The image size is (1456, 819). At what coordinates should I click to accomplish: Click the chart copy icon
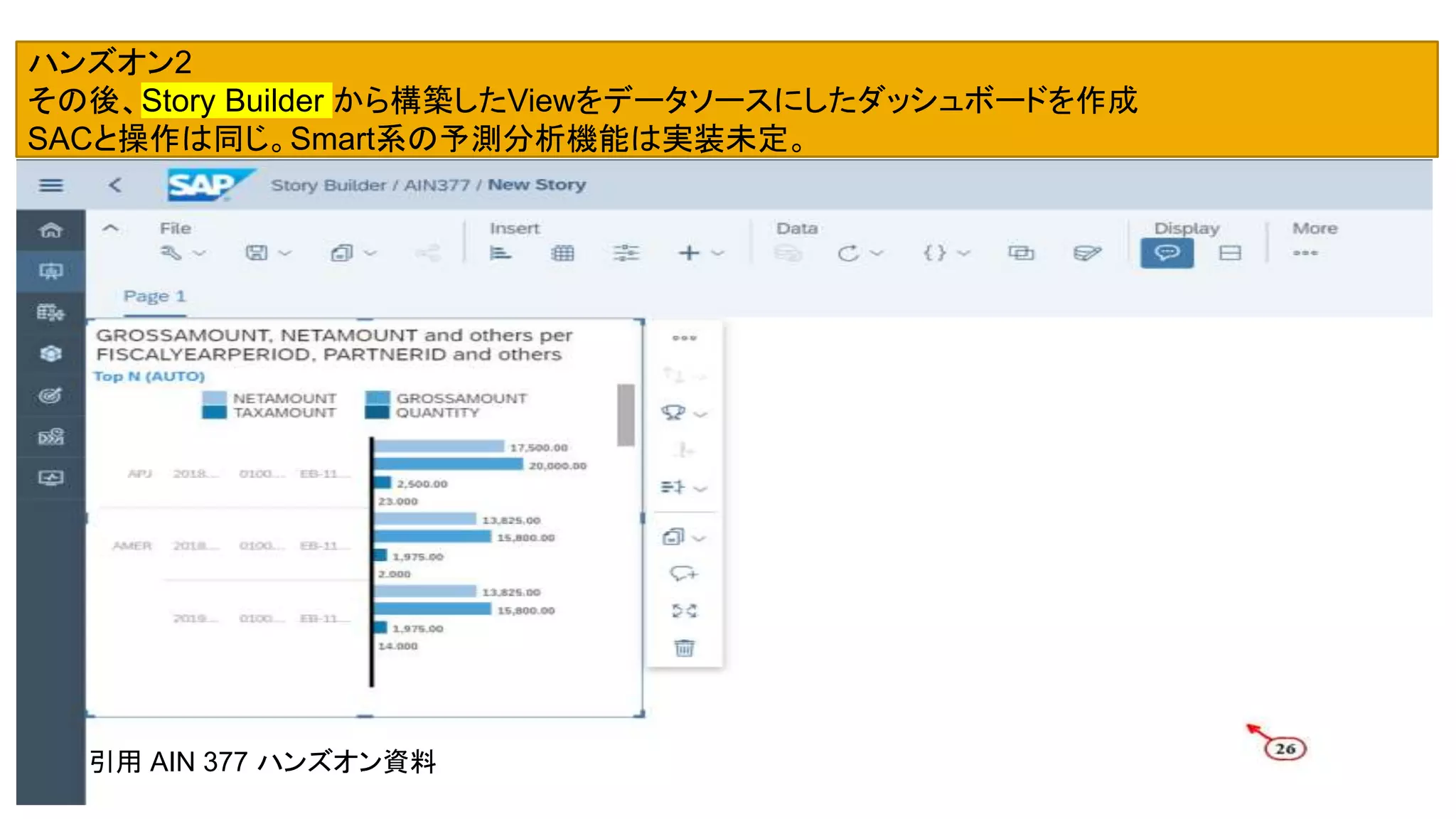[x=673, y=537]
